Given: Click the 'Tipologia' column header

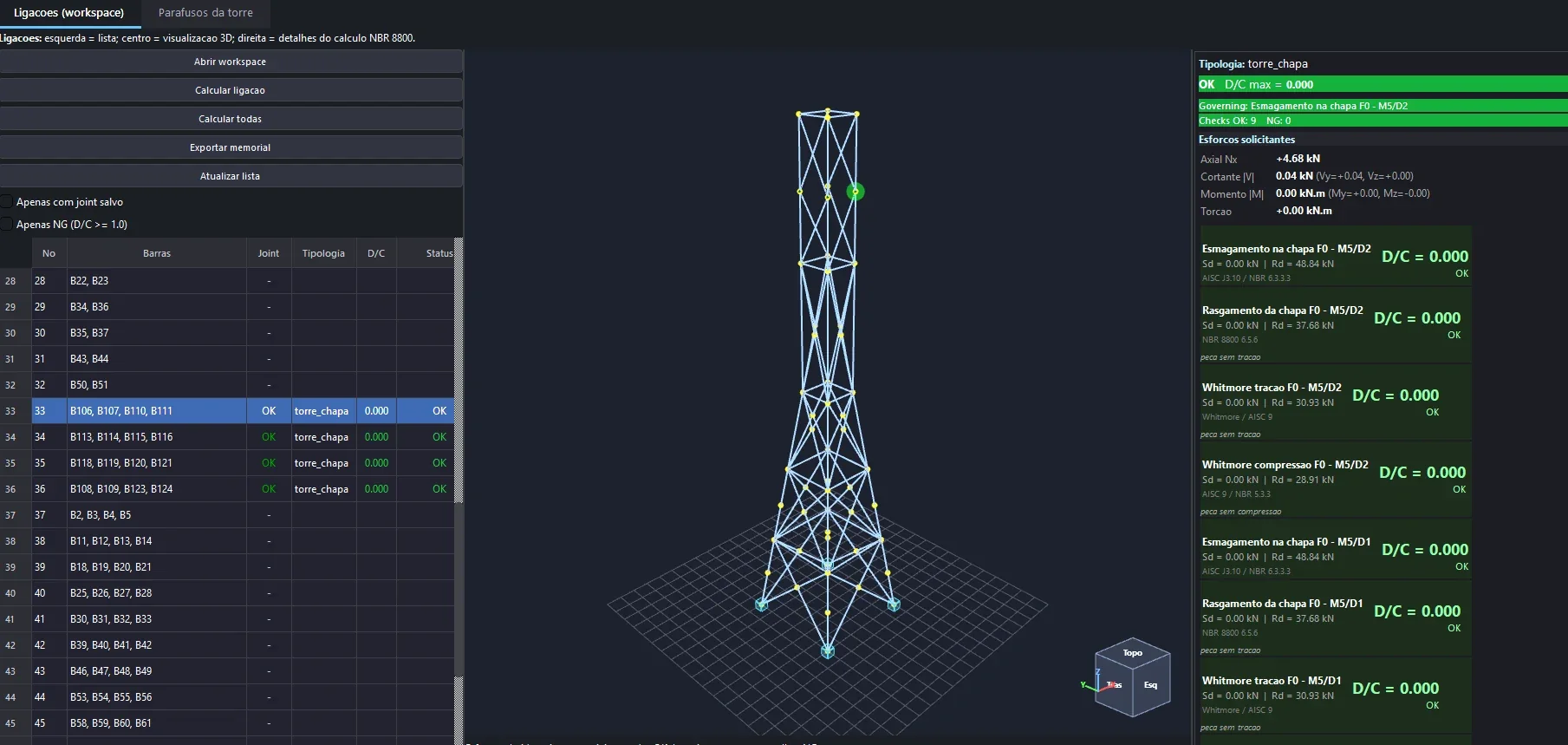Looking at the screenshot, I should 323,253.
